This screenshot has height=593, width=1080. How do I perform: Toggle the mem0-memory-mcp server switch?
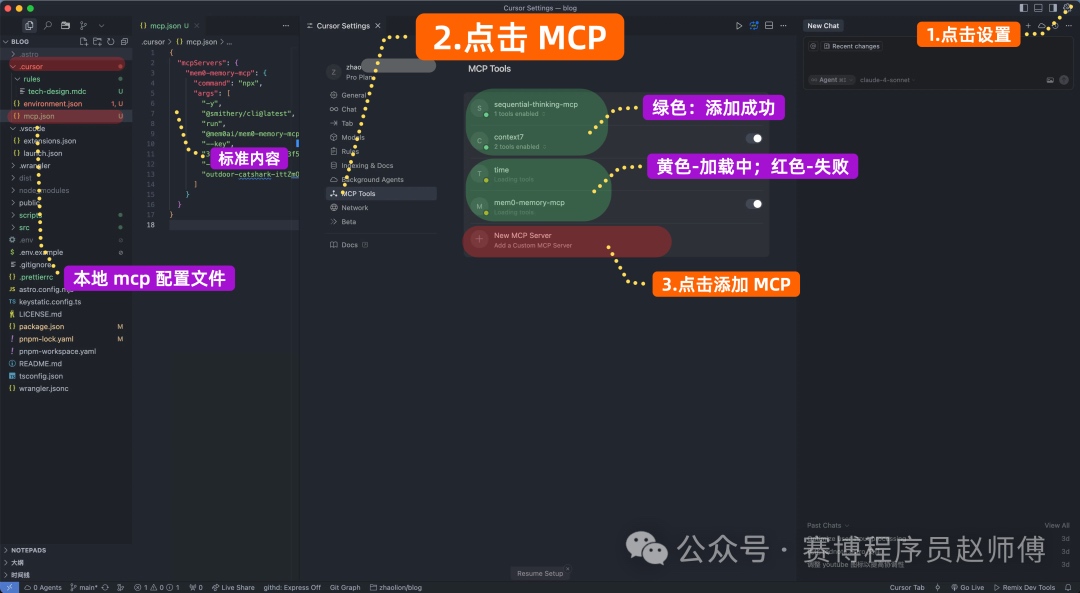click(x=754, y=204)
